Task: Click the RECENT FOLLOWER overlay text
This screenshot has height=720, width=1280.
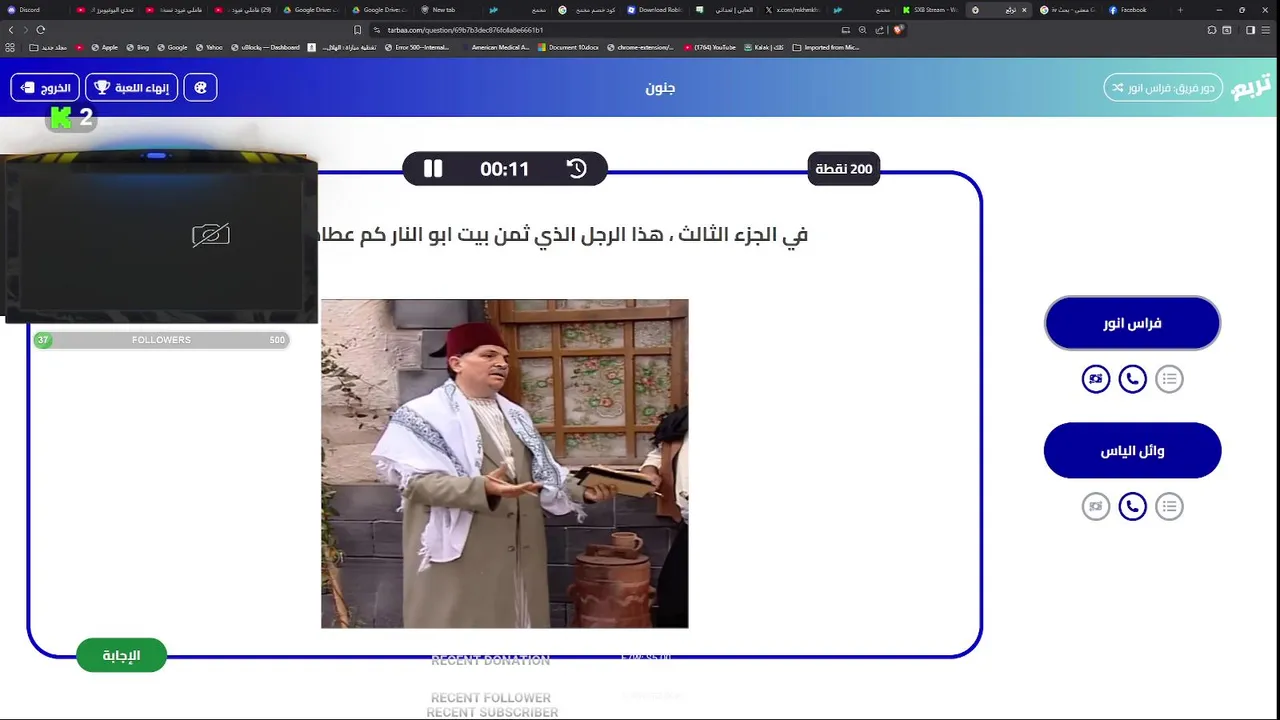Action: [491, 698]
